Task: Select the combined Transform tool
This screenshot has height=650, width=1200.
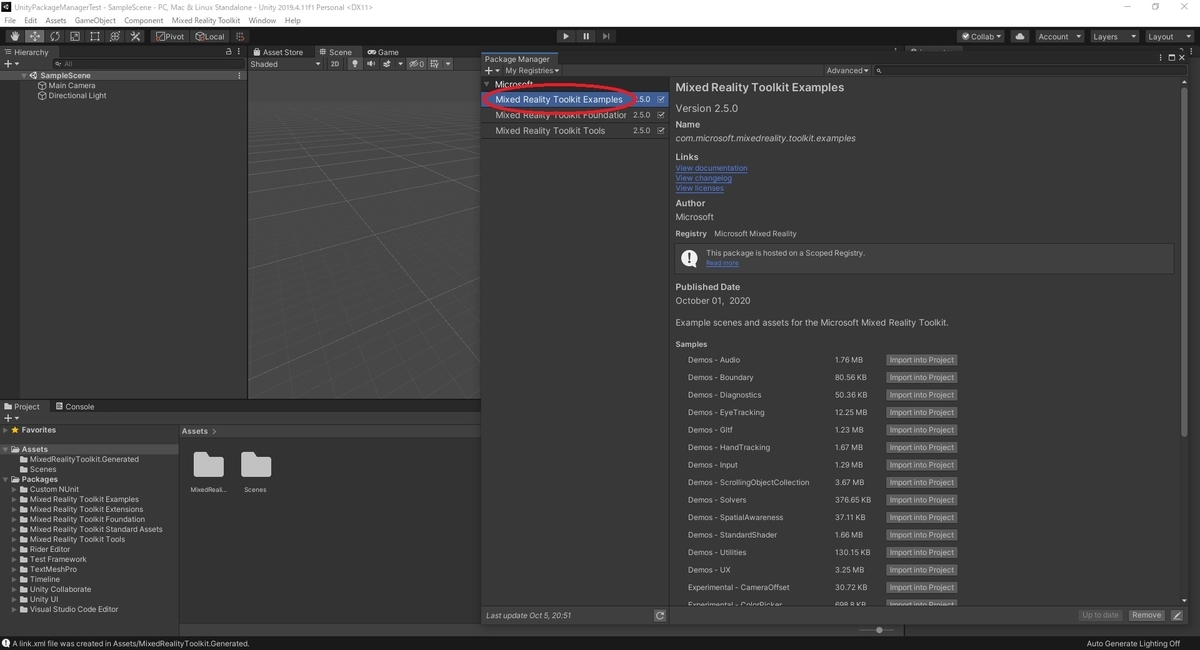Action: (114, 36)
